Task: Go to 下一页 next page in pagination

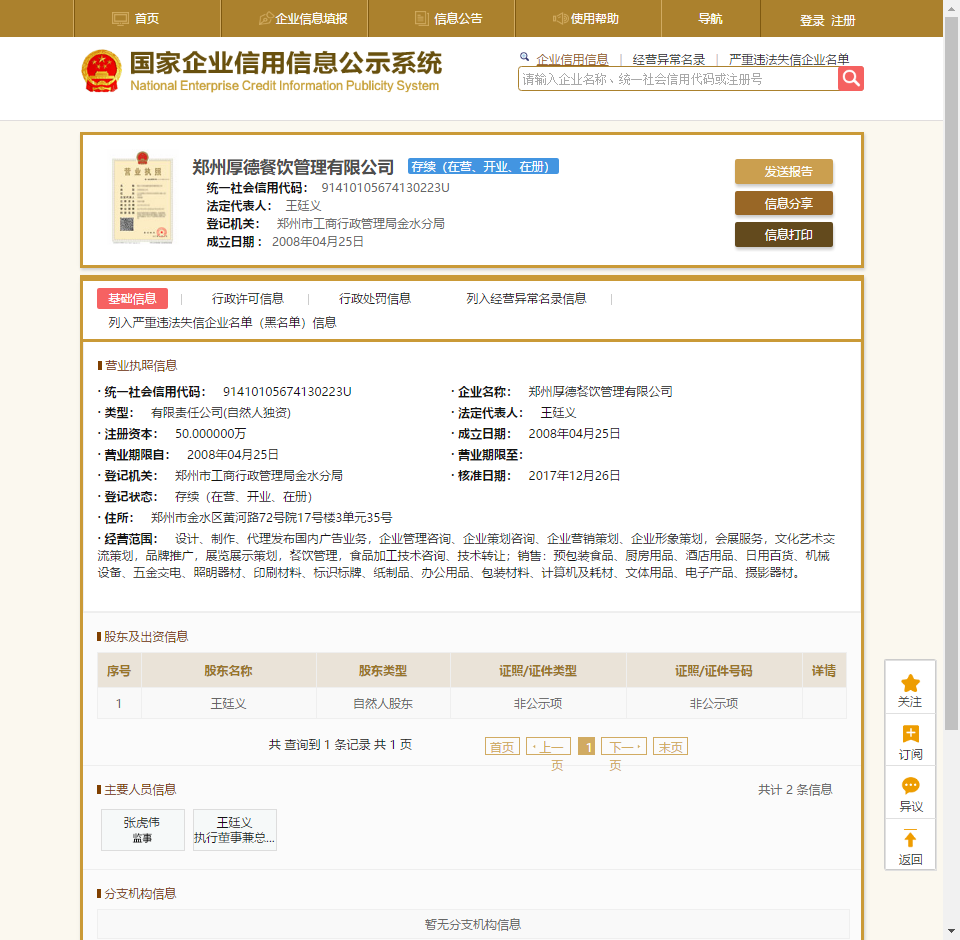Action: coord(623,746)
